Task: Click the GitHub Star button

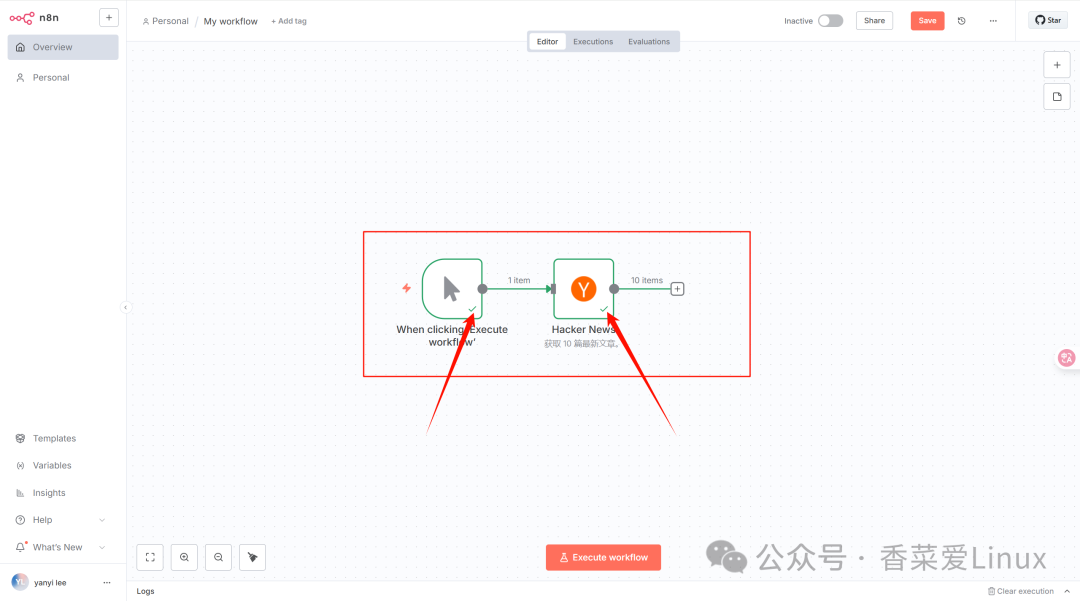Action: 1048,21
